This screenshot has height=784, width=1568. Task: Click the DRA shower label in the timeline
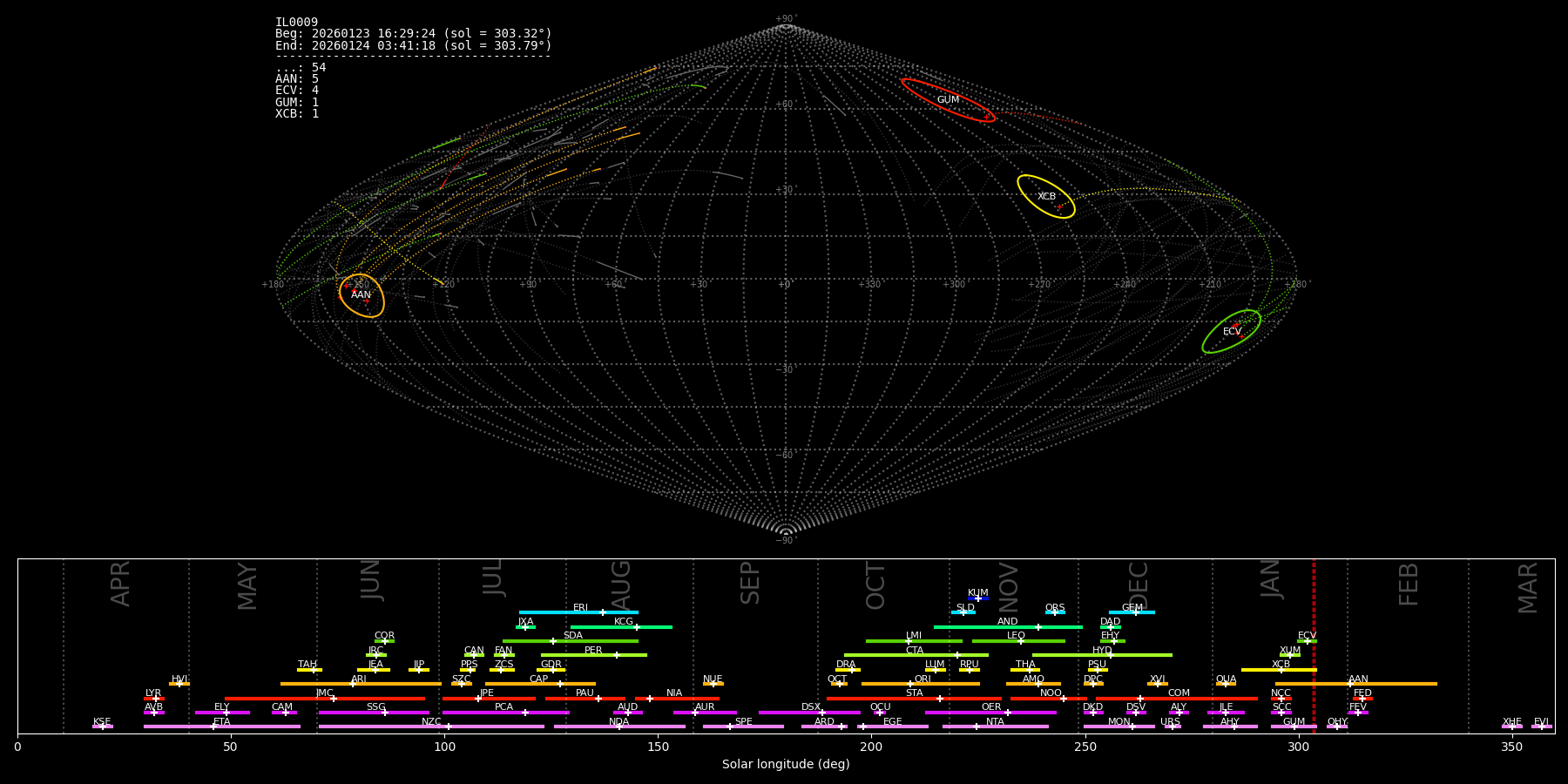[846, 665]
